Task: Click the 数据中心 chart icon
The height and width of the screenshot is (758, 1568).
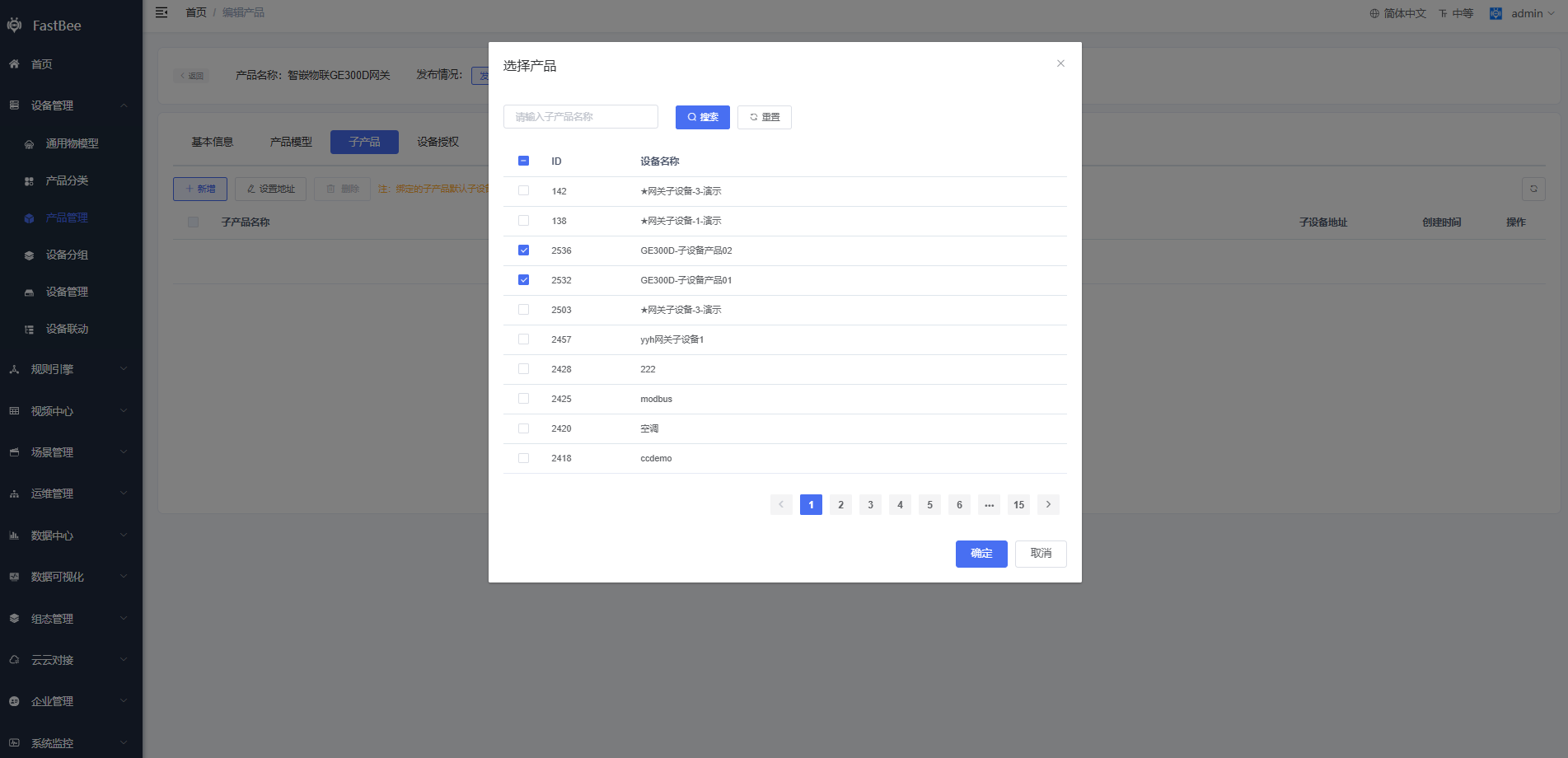Action: click(14, 535)
